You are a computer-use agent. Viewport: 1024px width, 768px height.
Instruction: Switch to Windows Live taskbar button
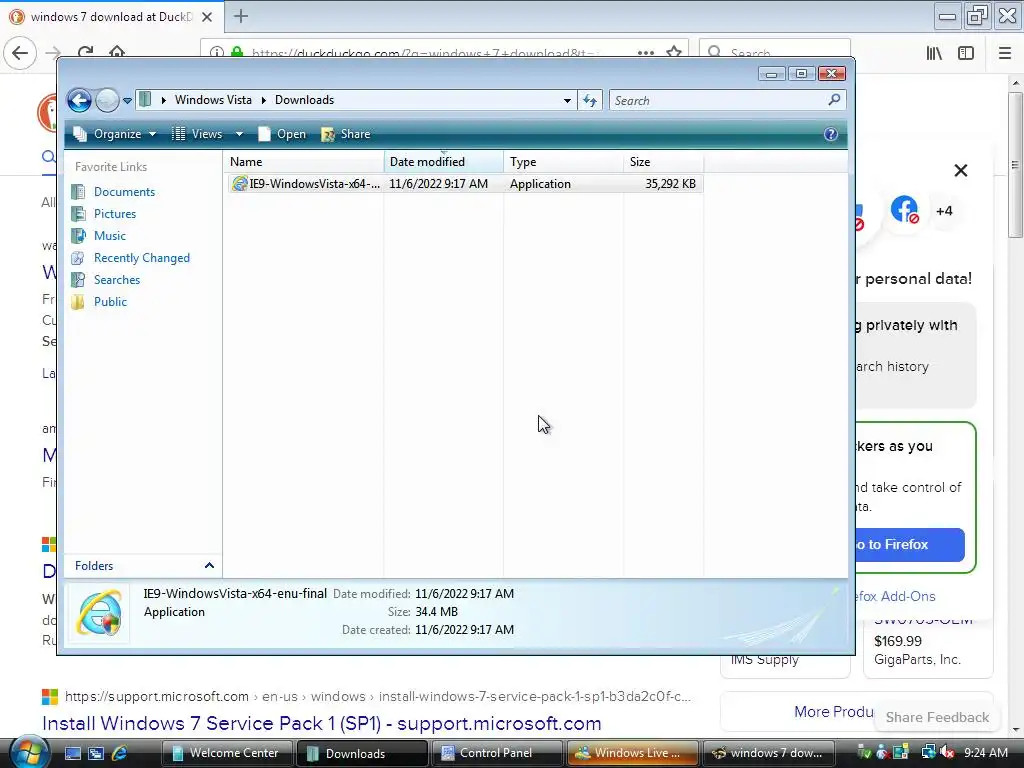click(632, 753)
